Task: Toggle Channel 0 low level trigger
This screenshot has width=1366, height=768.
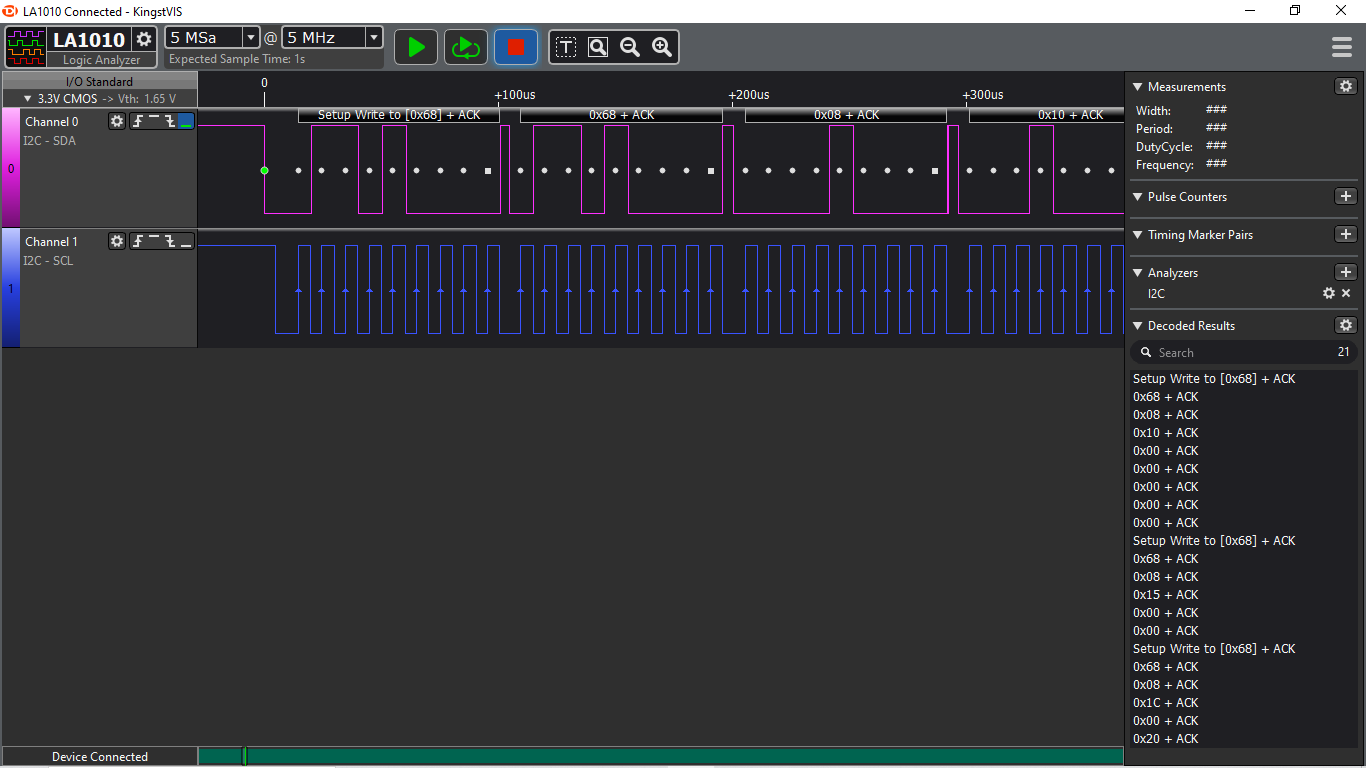Action: (186, 121)
